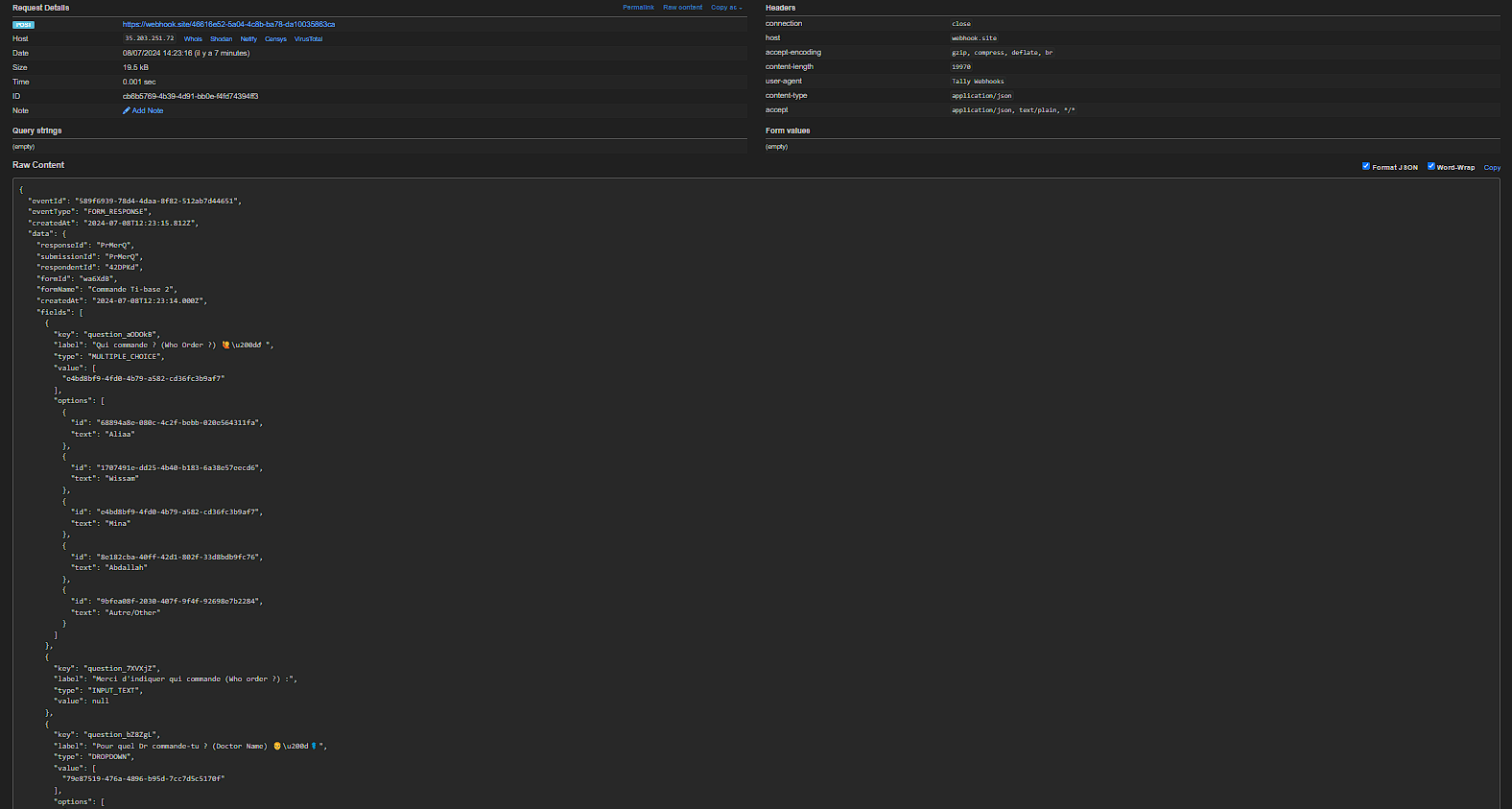The image size is (1512, 809).
Task: Click the Headers section heading
Action: pos(780,8)
